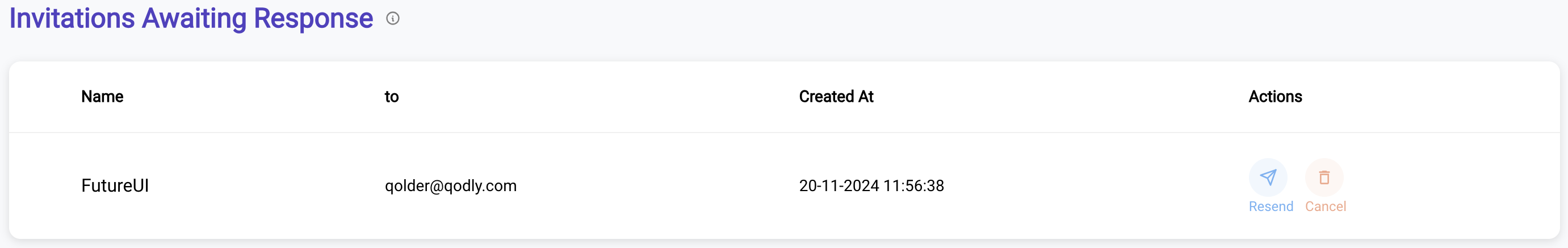The width and height of the screenshot is (1568, 248).
Task: Click the Cancel trash can icon
Action: click(1324, 177)
